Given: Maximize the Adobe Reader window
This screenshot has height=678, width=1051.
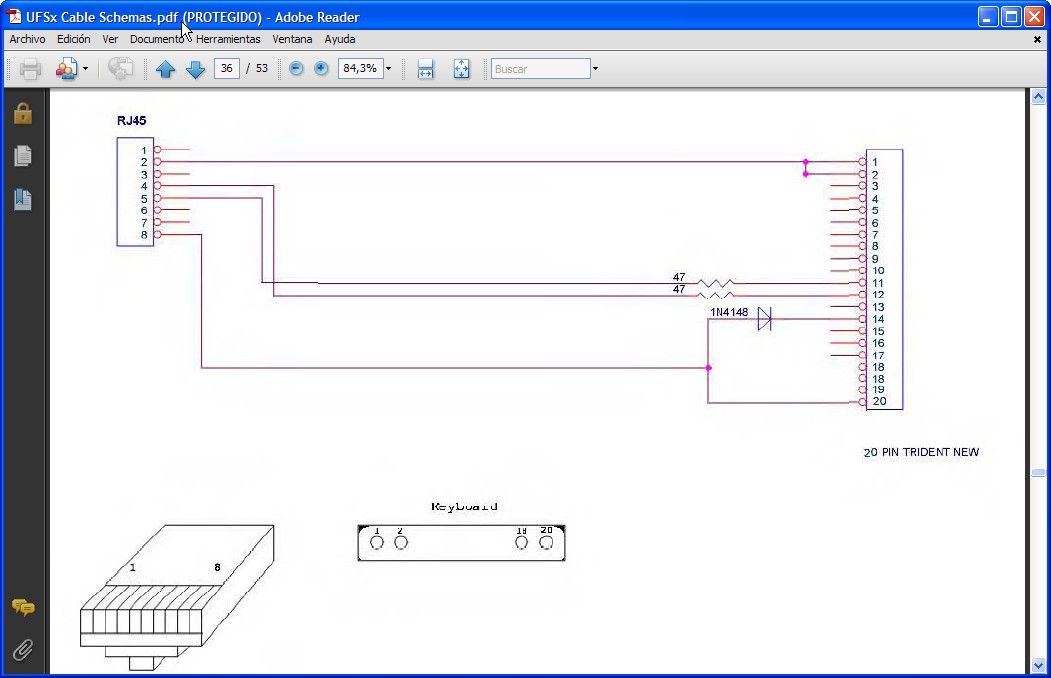Looking at the screenshot, I should pyautogui.click(x=1011, y=17).
